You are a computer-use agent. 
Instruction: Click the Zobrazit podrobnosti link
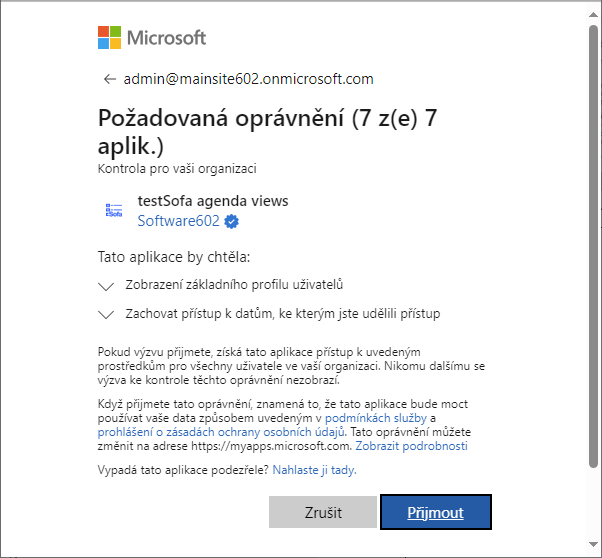coord(412,446)
